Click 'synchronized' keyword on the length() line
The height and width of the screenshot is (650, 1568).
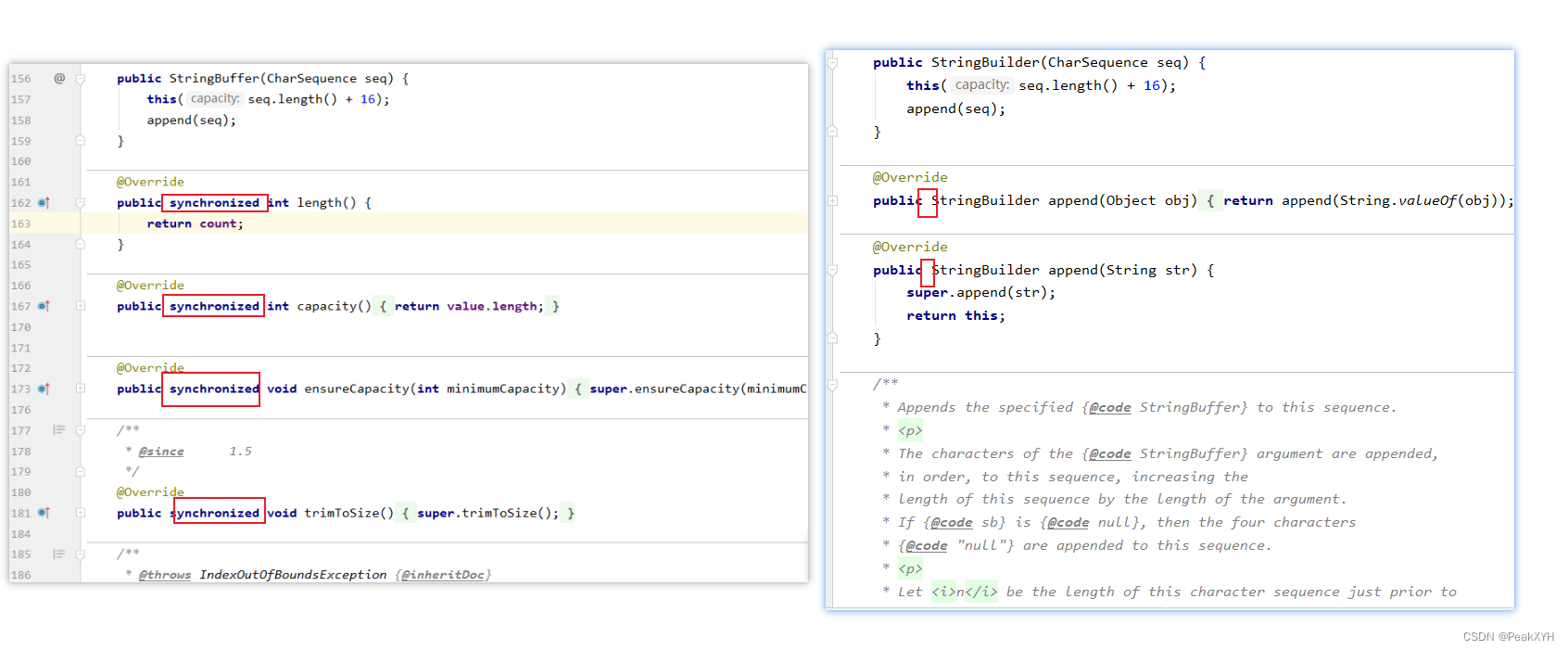(214, 203)
